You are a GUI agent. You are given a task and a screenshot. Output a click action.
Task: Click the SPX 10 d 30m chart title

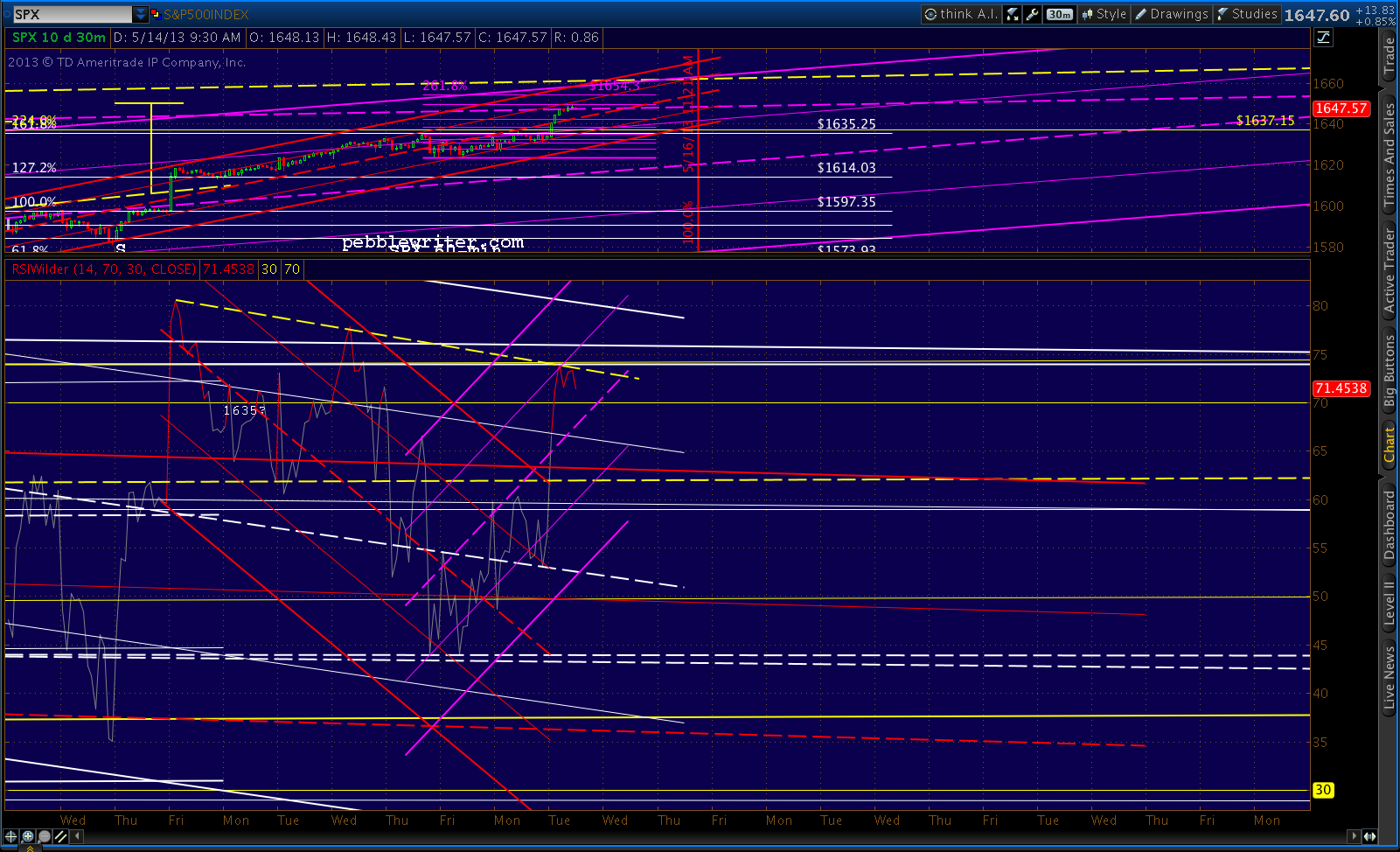59,38
